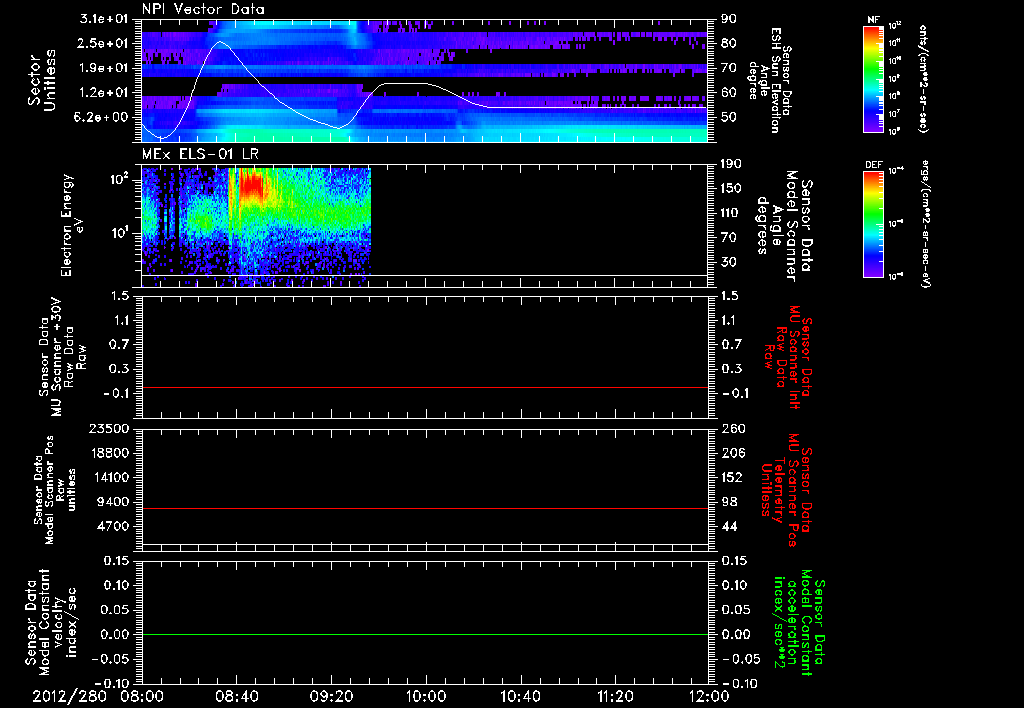Click the NF color scale bar
This screenshot has height=708, width=1024.
pyautogui.click(x=874, y=79)
